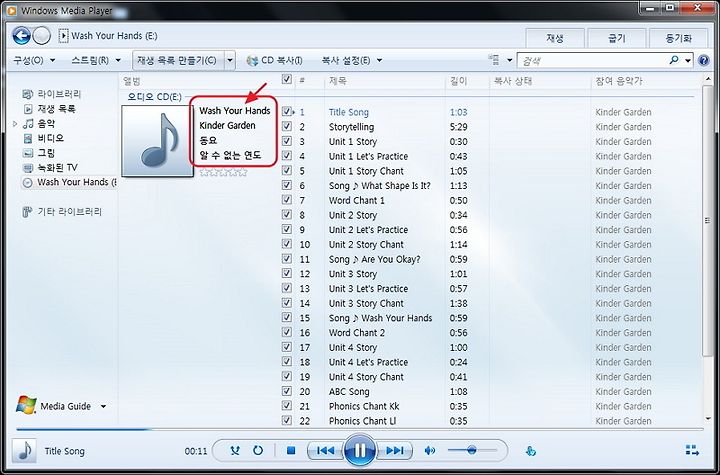Uncheck track 11 Are You Okay?
The image size is (720, 475).
287,258
